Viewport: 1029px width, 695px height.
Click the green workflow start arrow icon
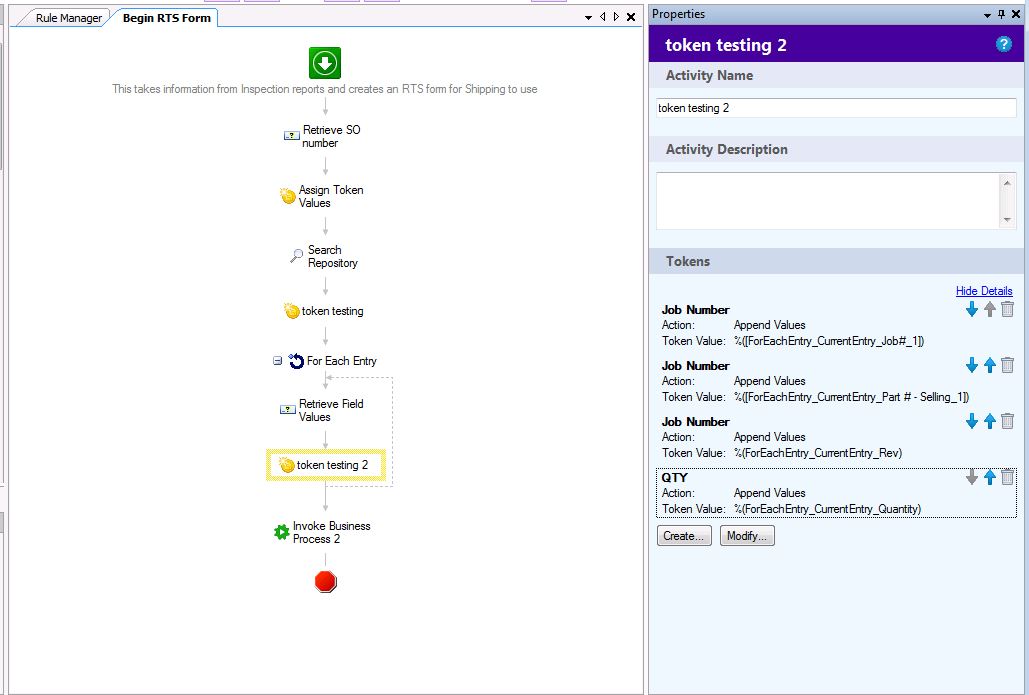point(325,63)
